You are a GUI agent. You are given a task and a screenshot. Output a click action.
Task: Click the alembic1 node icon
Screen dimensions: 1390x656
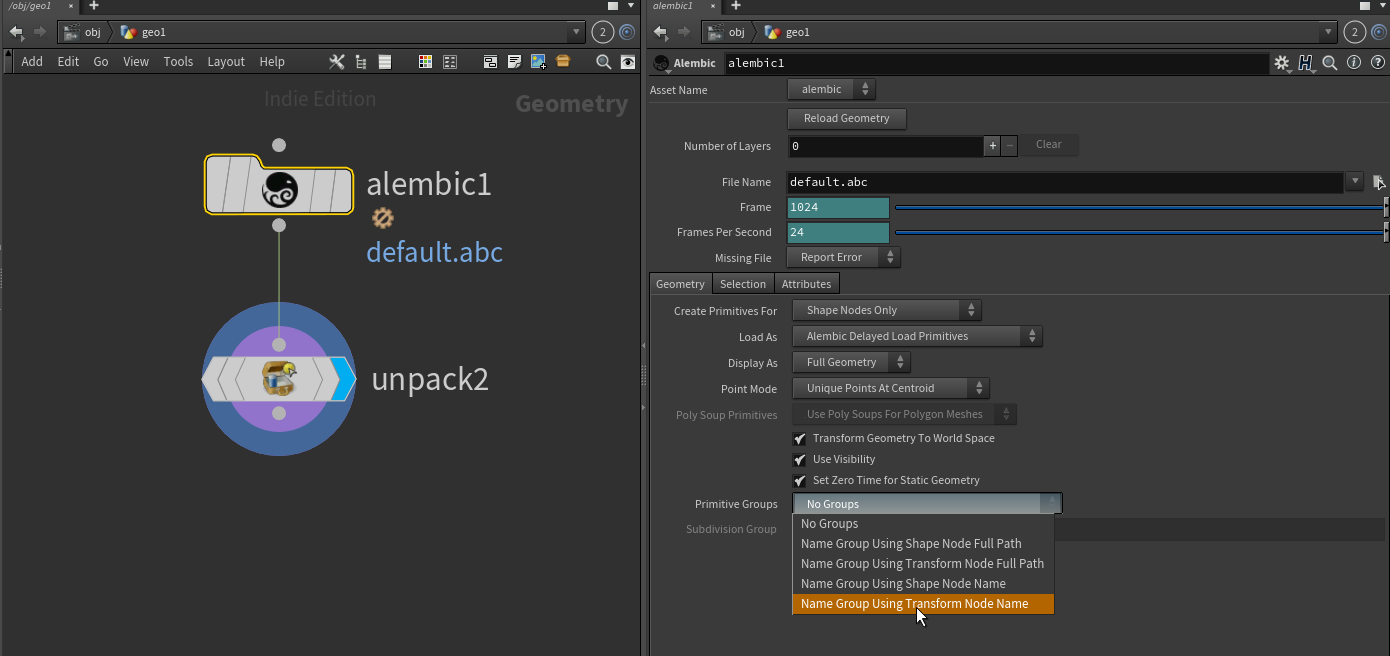coord(279,190)
